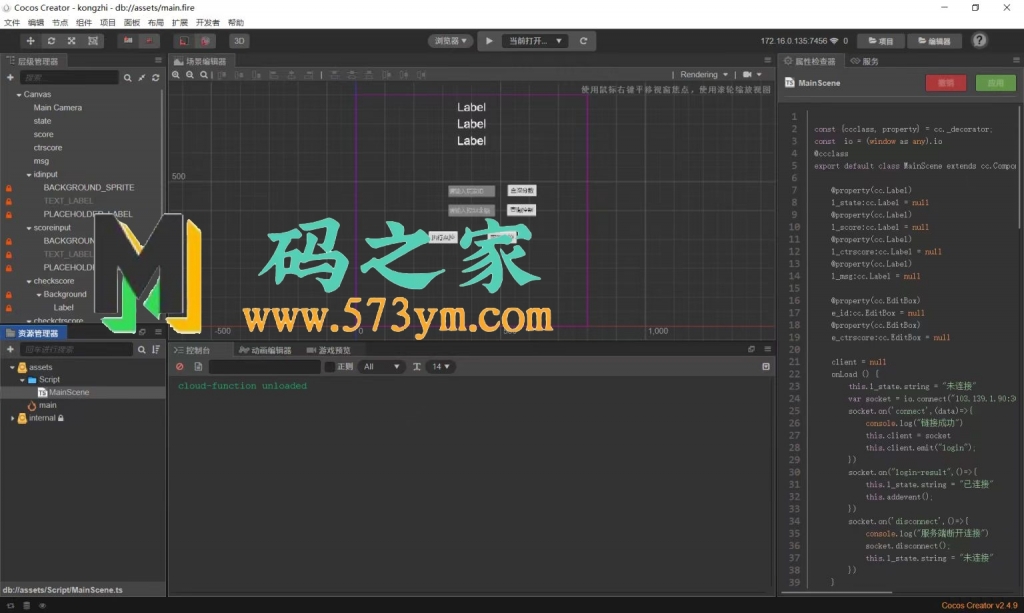Click the red revert button in inspector
This screenshot has height=613, width=1024.
click(946, 83)
